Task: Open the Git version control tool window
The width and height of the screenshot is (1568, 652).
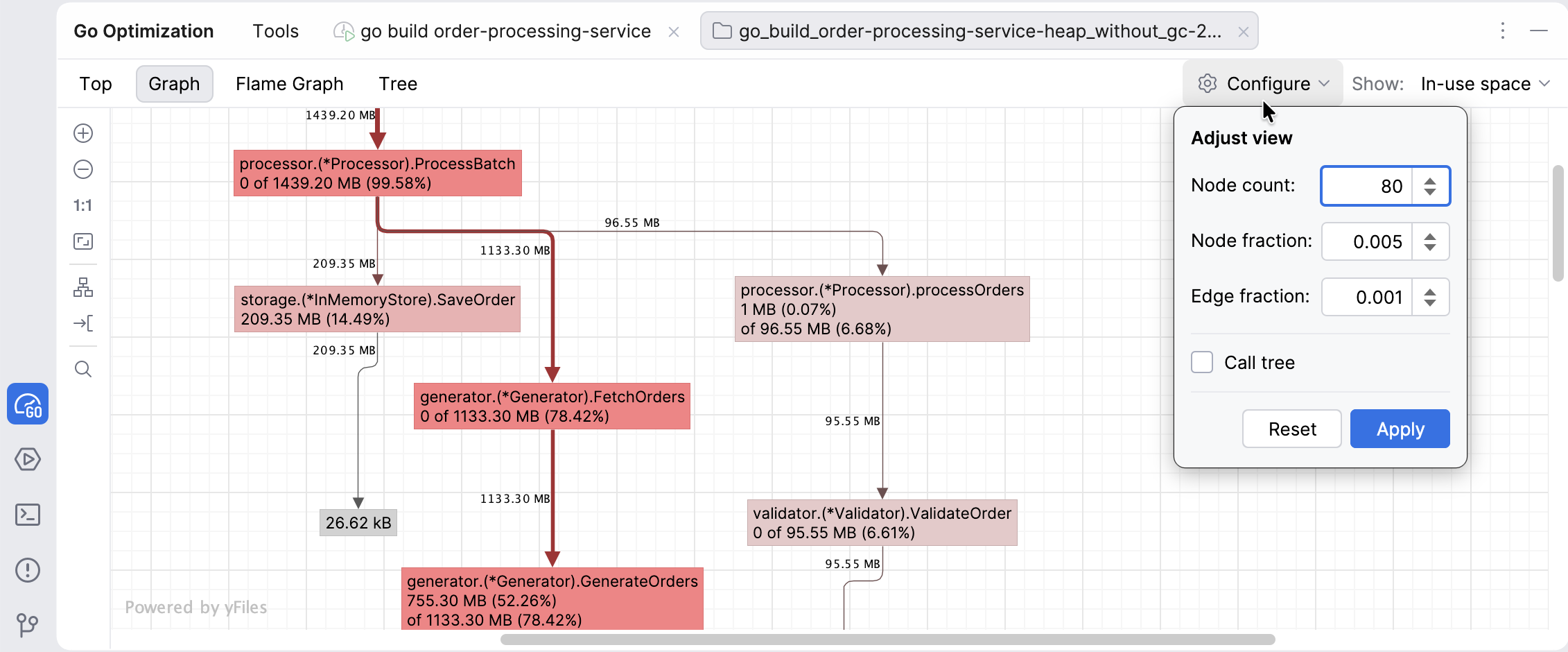Action: click(28, 625)
